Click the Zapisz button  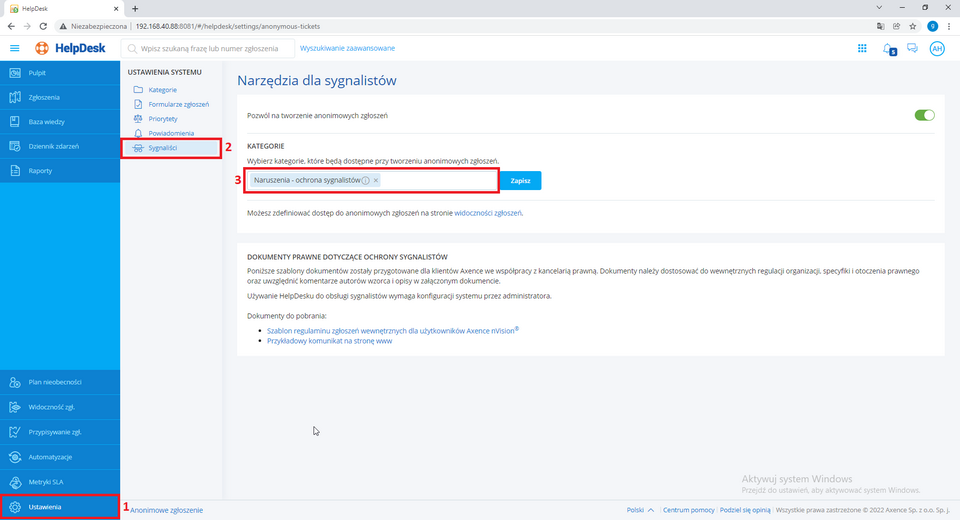point(520,181)
